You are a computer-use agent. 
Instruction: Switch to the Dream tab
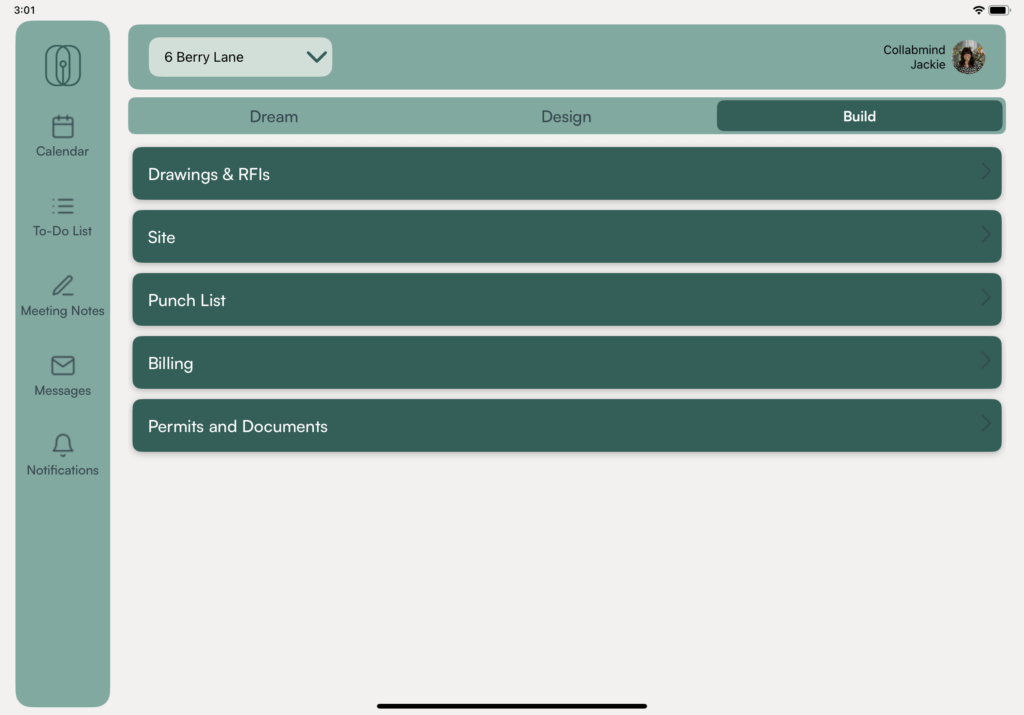(274, 116)
